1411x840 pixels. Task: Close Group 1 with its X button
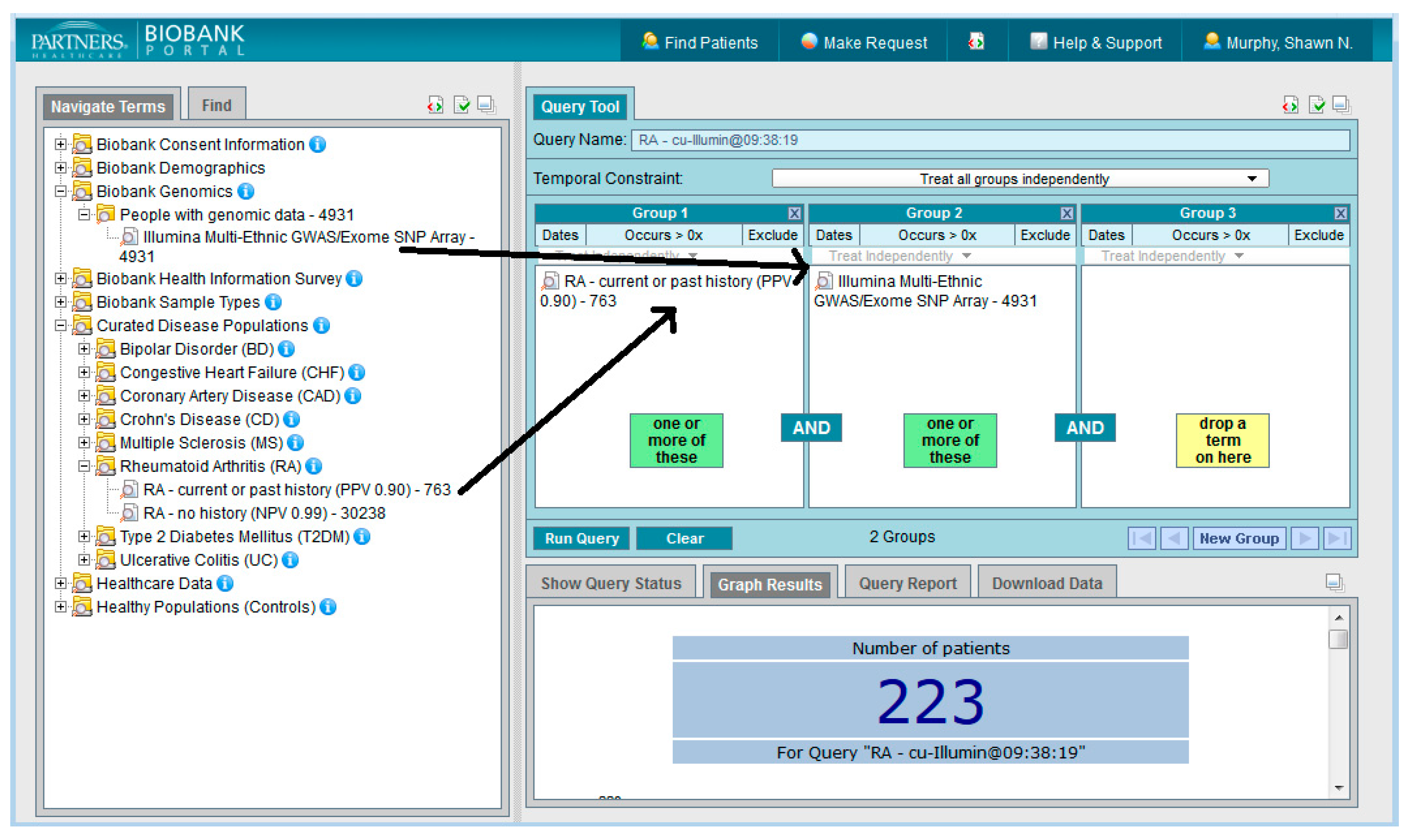[x=794, y=214]
